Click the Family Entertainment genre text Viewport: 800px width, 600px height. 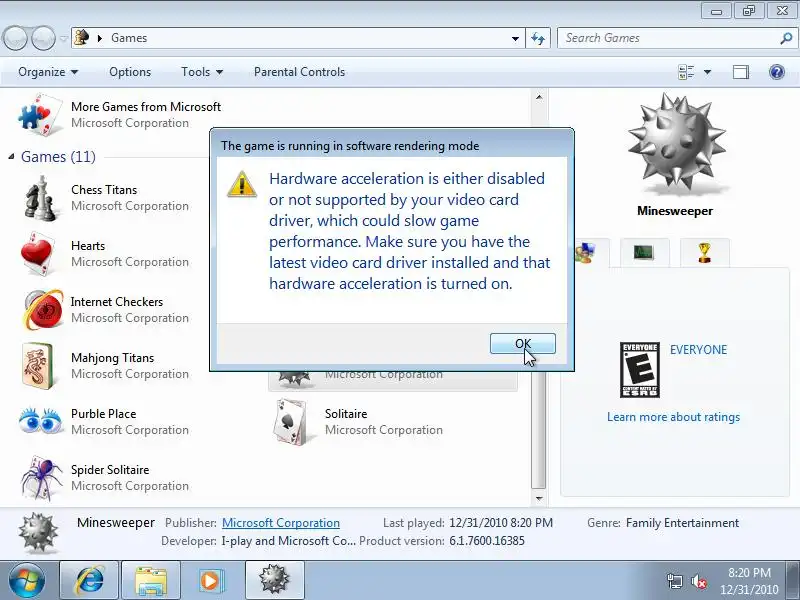pos(682,523)
